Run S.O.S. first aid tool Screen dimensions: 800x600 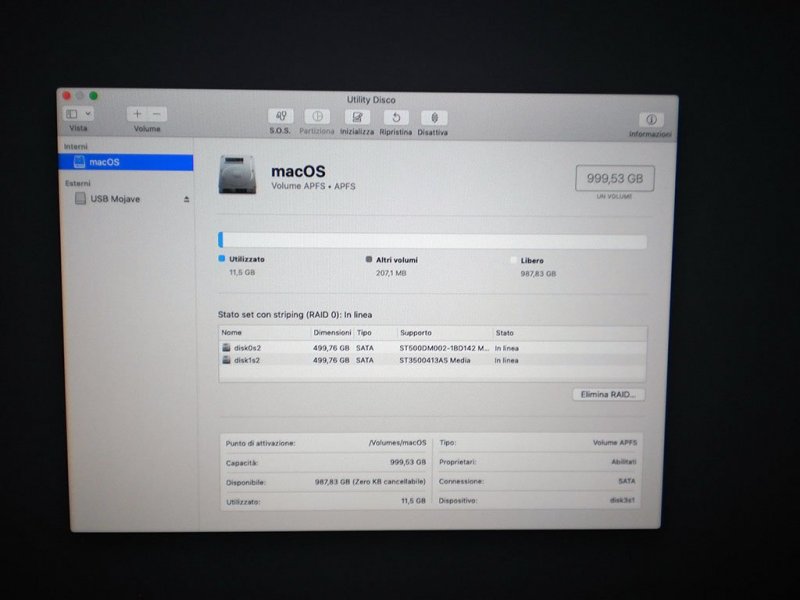tap(281, 116)
